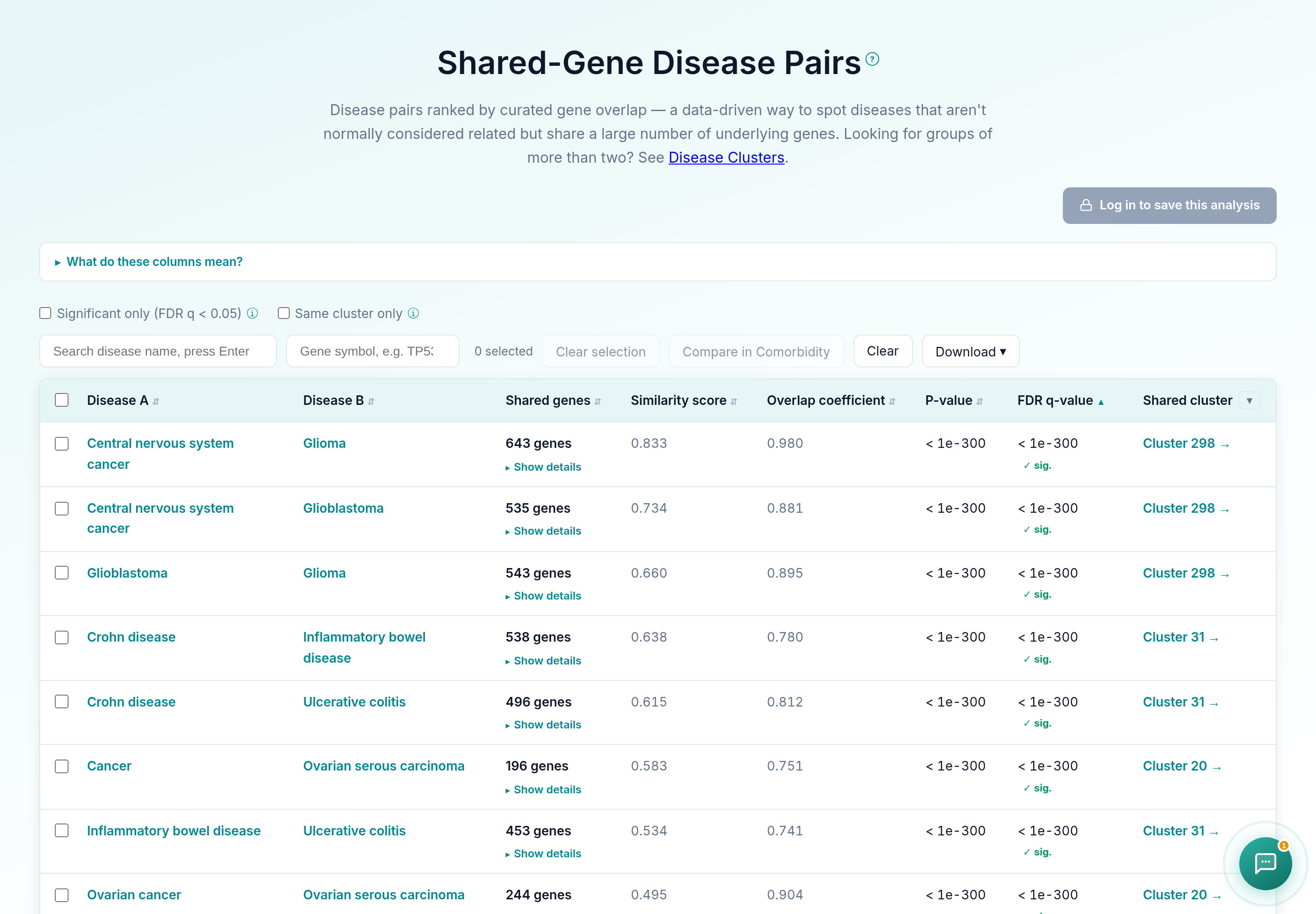
Task: Check the Glioblastoma–Glioma row checkbox
Action: pos(62,573)
